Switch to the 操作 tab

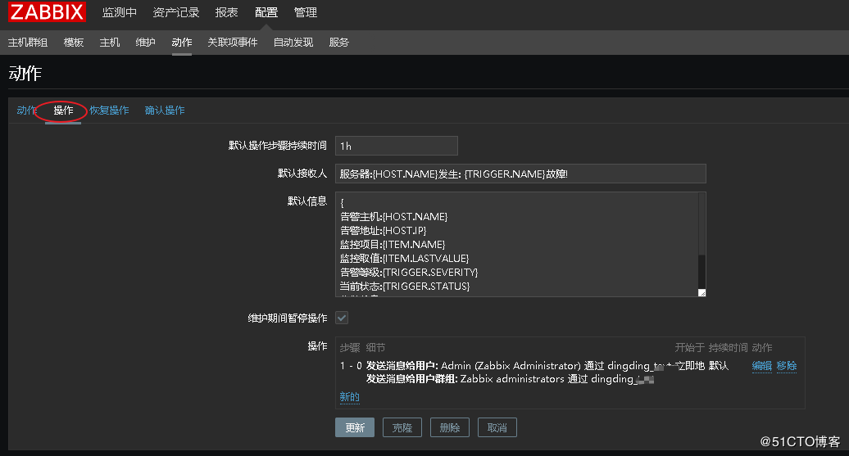click(x=63, y=110)
